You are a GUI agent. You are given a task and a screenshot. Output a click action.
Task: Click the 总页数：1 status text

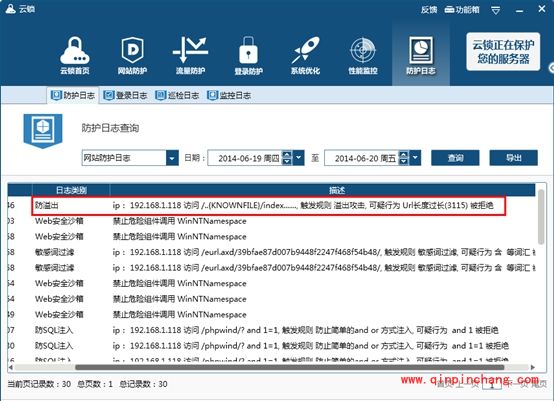point(95,384)
